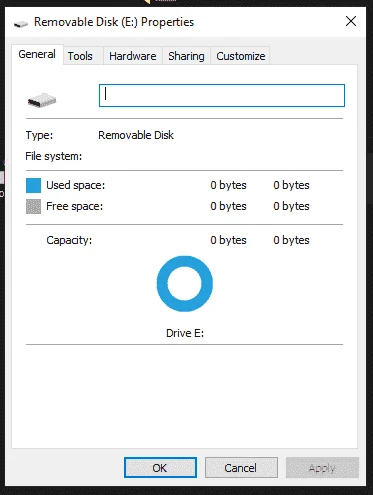
Task: Click the 'Removable Disk (E:) Properties' window title
Action: (114, 22)
